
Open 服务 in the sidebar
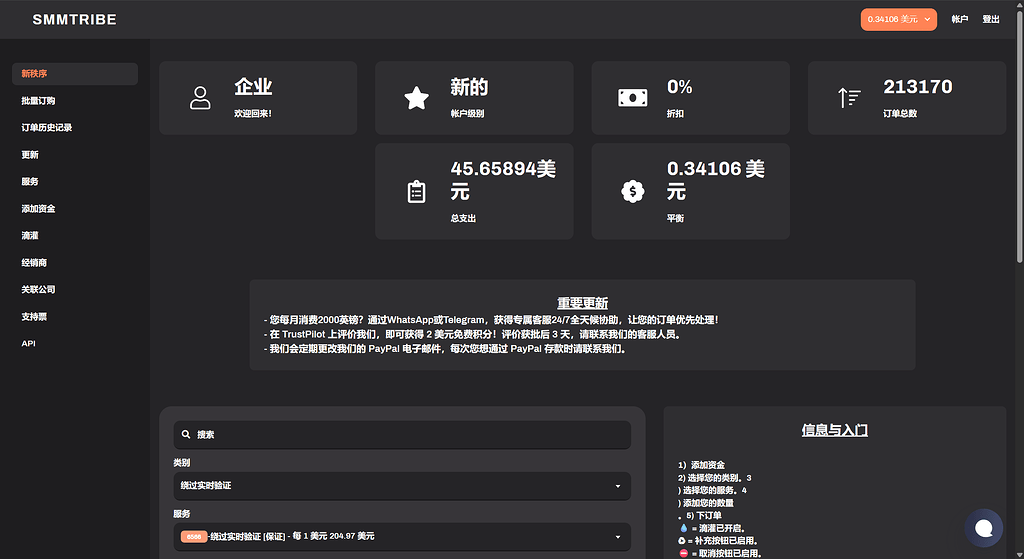[30, 182]
